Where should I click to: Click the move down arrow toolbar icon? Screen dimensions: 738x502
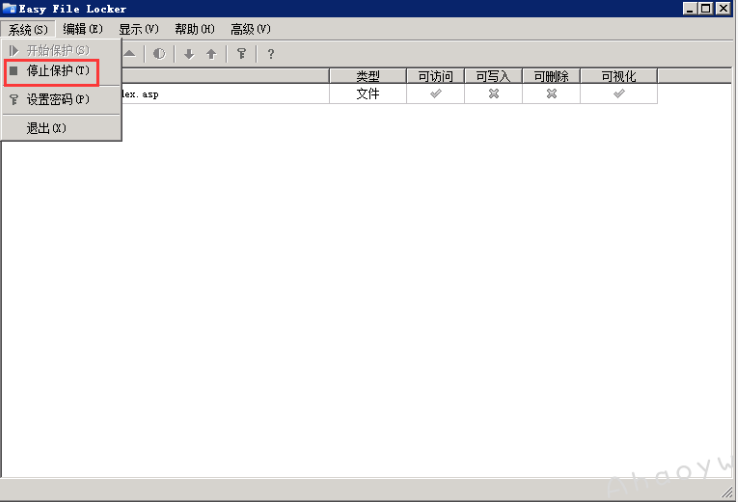[x=189, y=54]
